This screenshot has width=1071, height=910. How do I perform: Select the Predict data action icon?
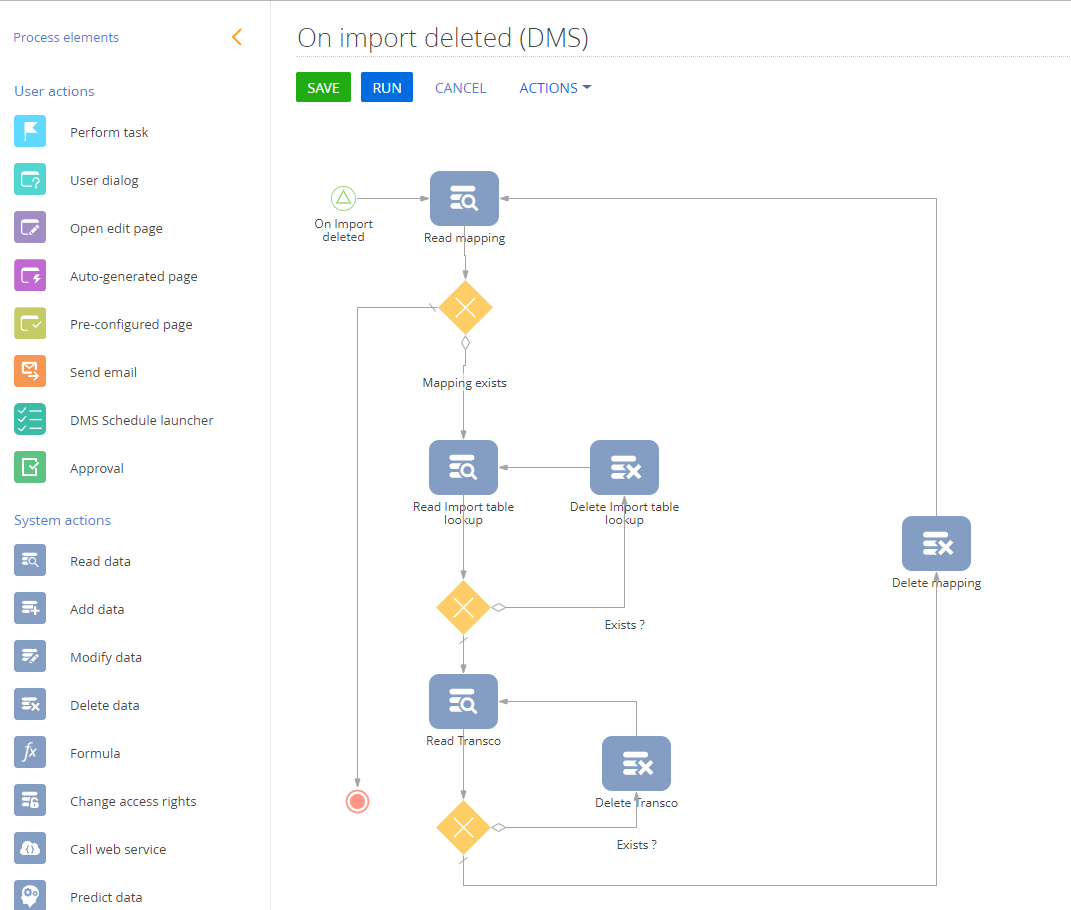29,893
